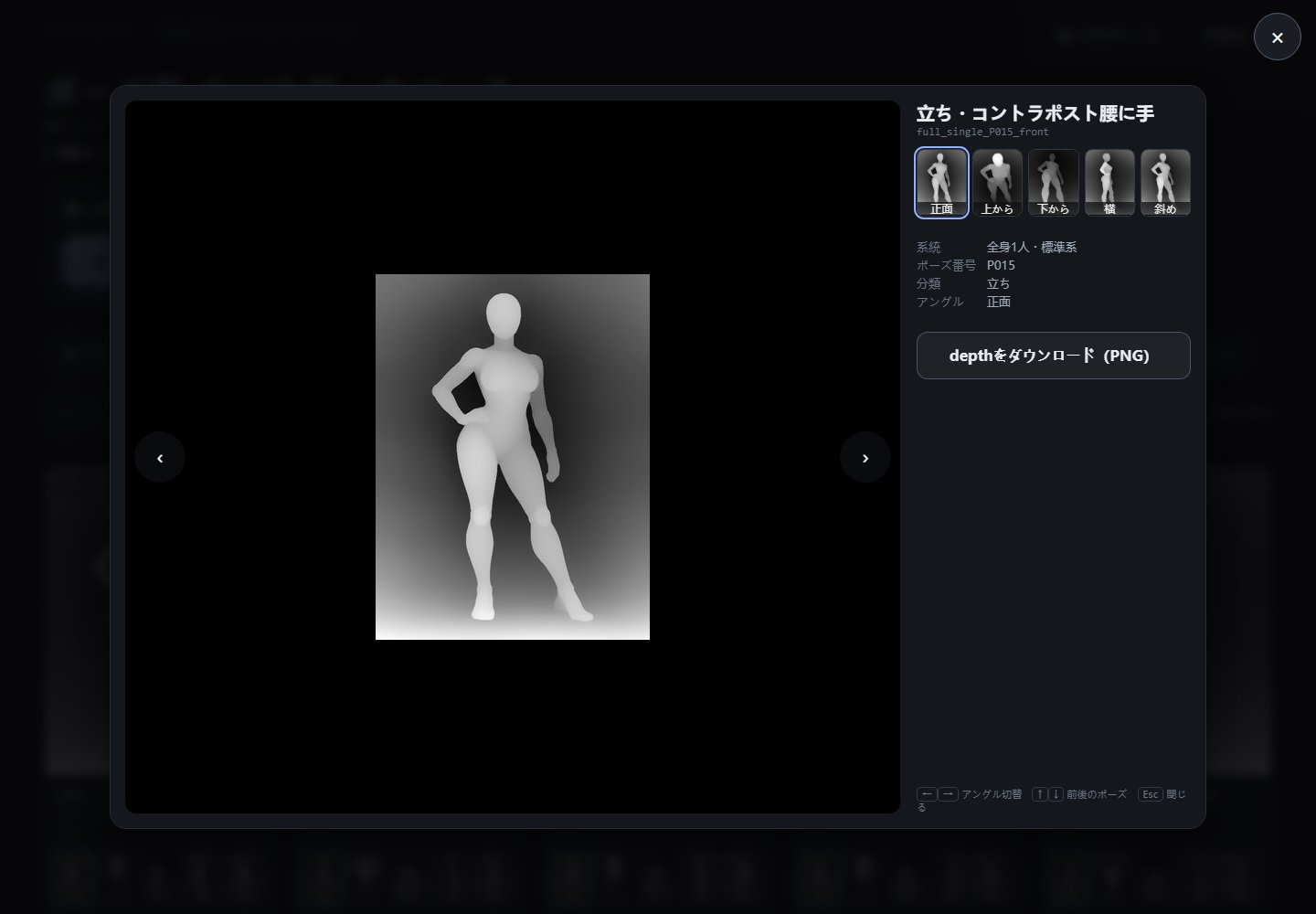
Task: Click the 前後のポーズ shortcut hint
Action: coord(1097,794)
